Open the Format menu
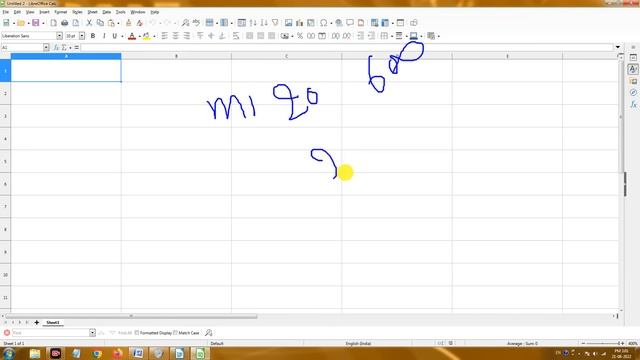This screenshot has width=640, height=360. coord(61,12)
